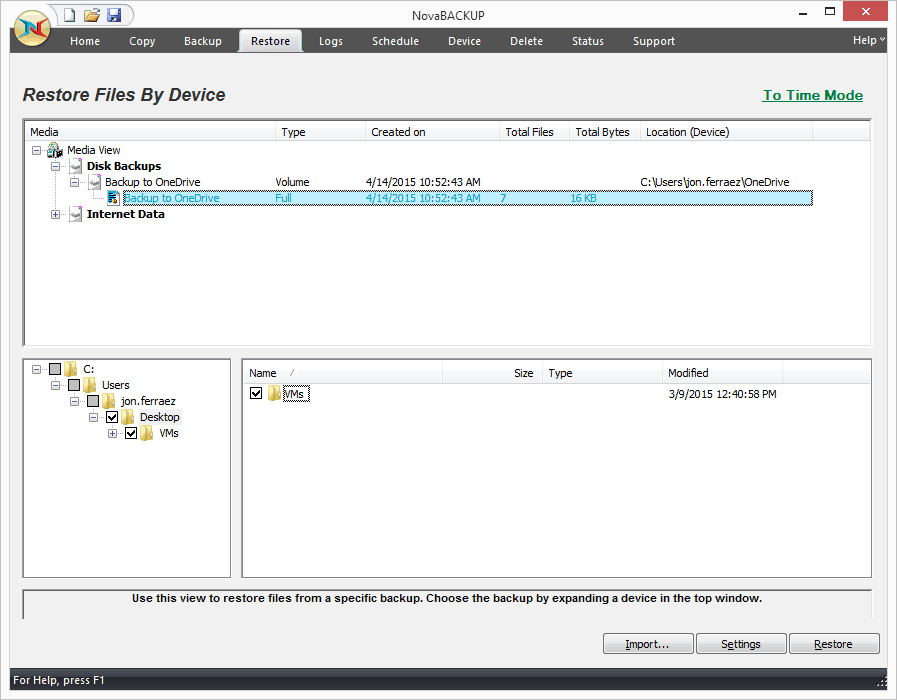
Task: Click the Internet Data drive icon
Action: click(x=76, y=214)
